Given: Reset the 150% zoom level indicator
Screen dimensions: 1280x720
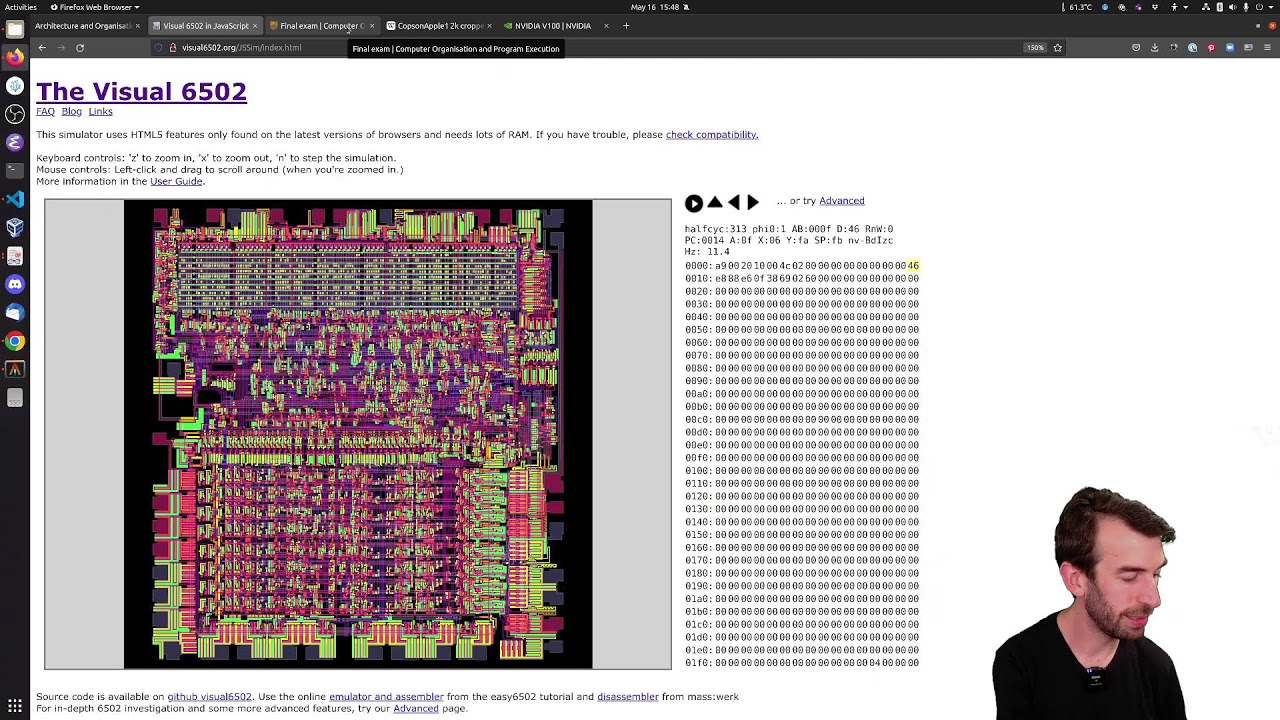Looking at the screenshot, I should (1035, 47).
